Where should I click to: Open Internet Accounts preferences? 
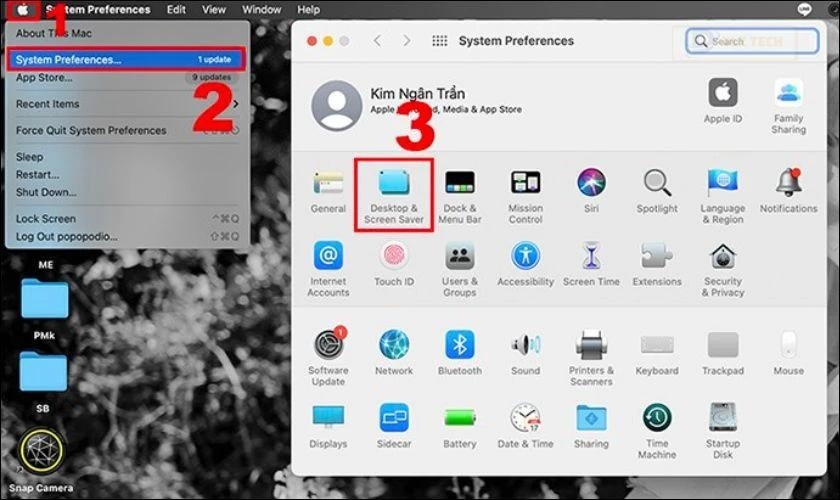328,270
